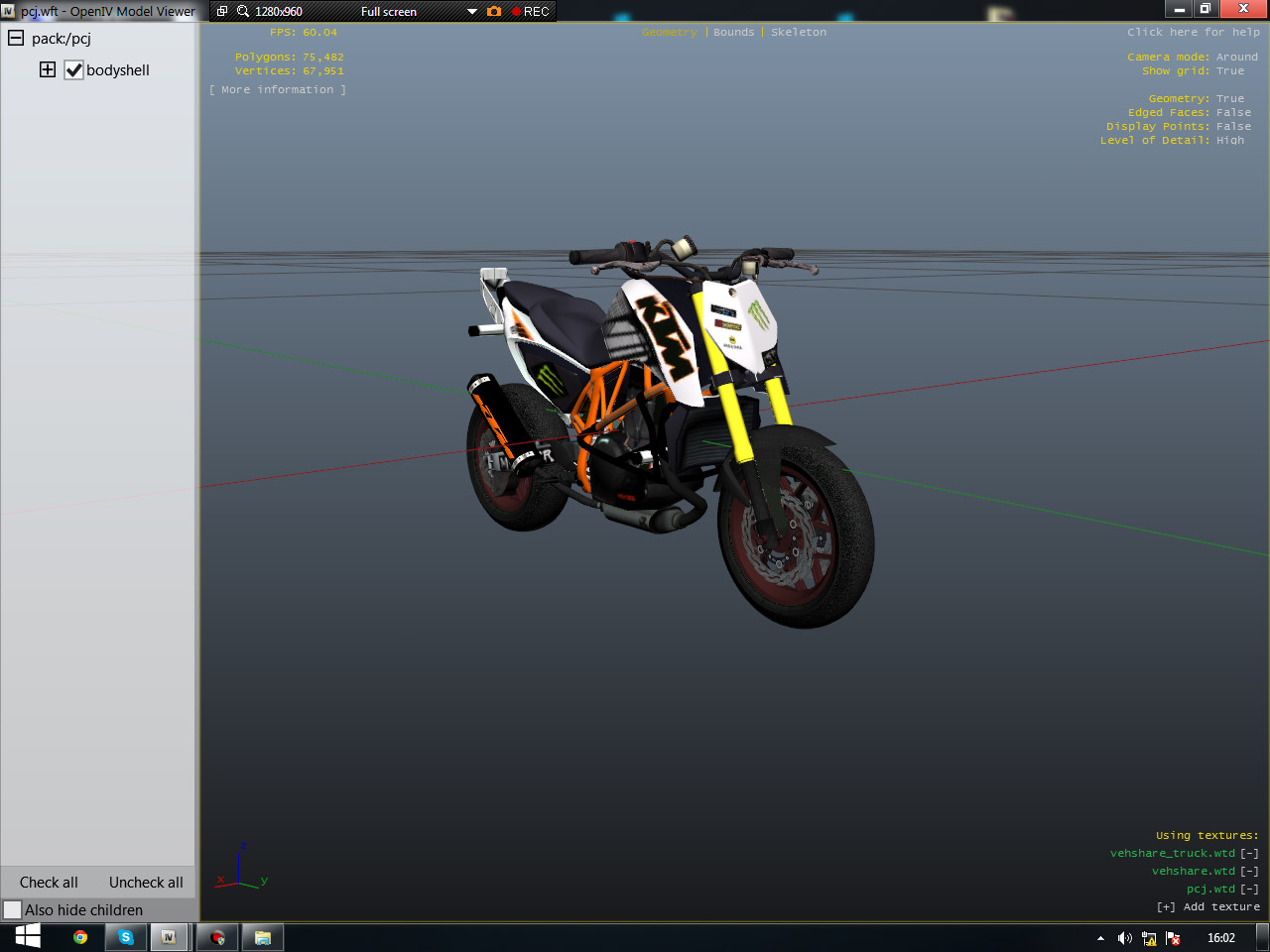Open Google Chrome from the taskbar

pos(80,937)
